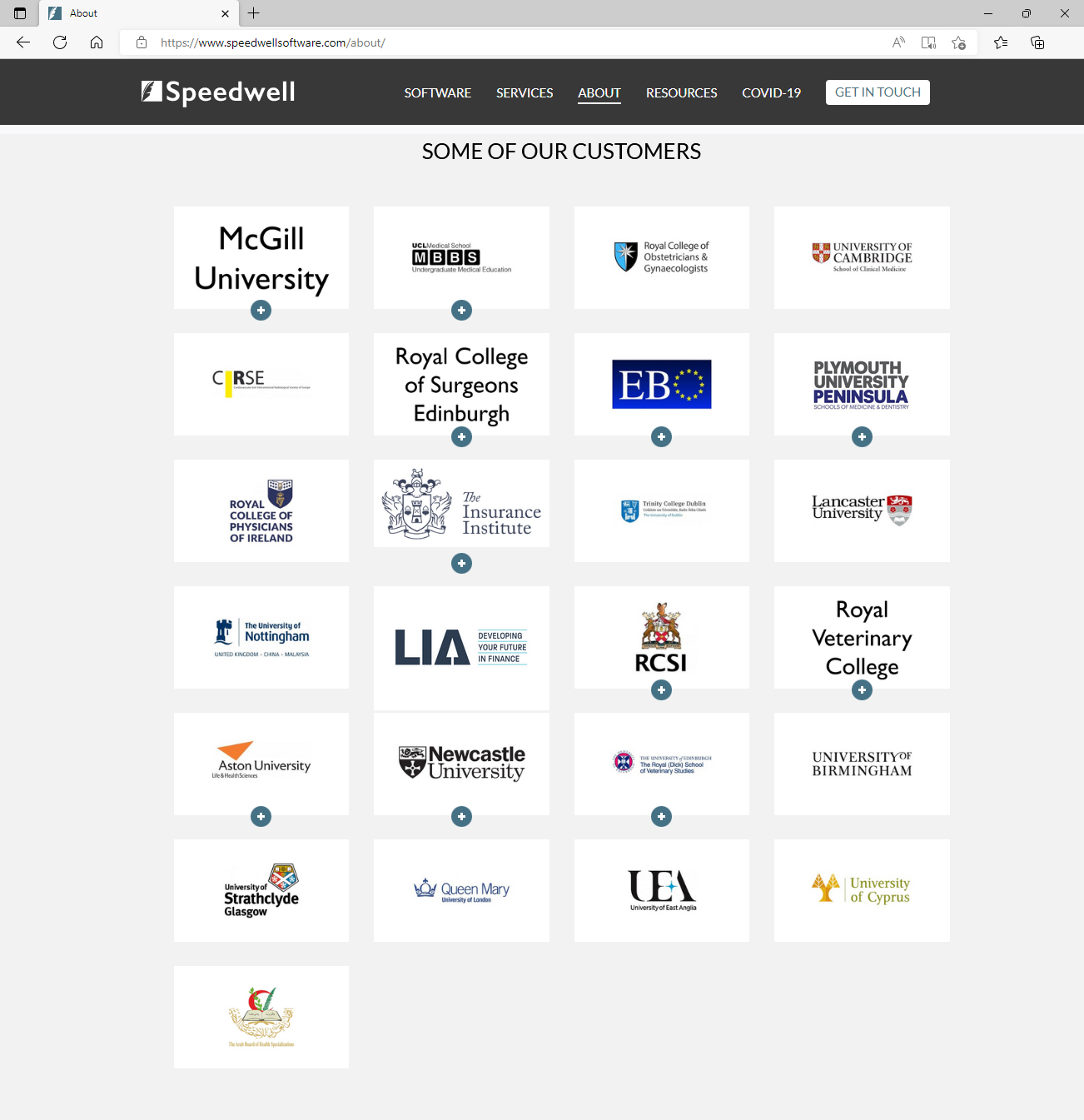
Task: Click the Royal Veterinary College tile
Action: pos(862,638)
